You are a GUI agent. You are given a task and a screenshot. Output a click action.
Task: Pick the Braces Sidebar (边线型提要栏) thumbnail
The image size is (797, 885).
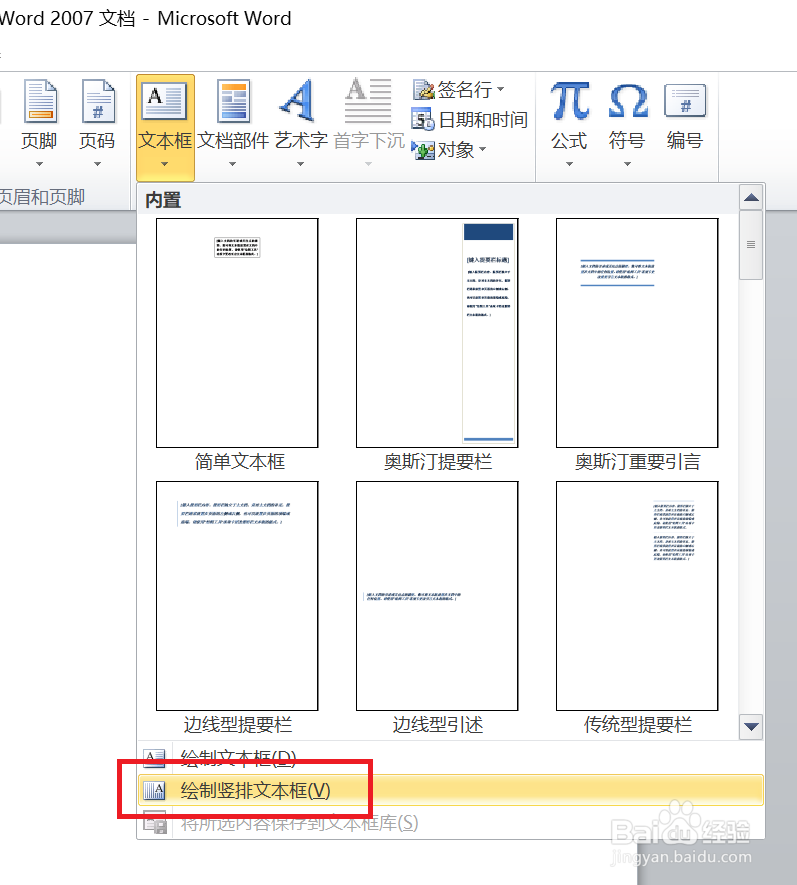(237, 596)
